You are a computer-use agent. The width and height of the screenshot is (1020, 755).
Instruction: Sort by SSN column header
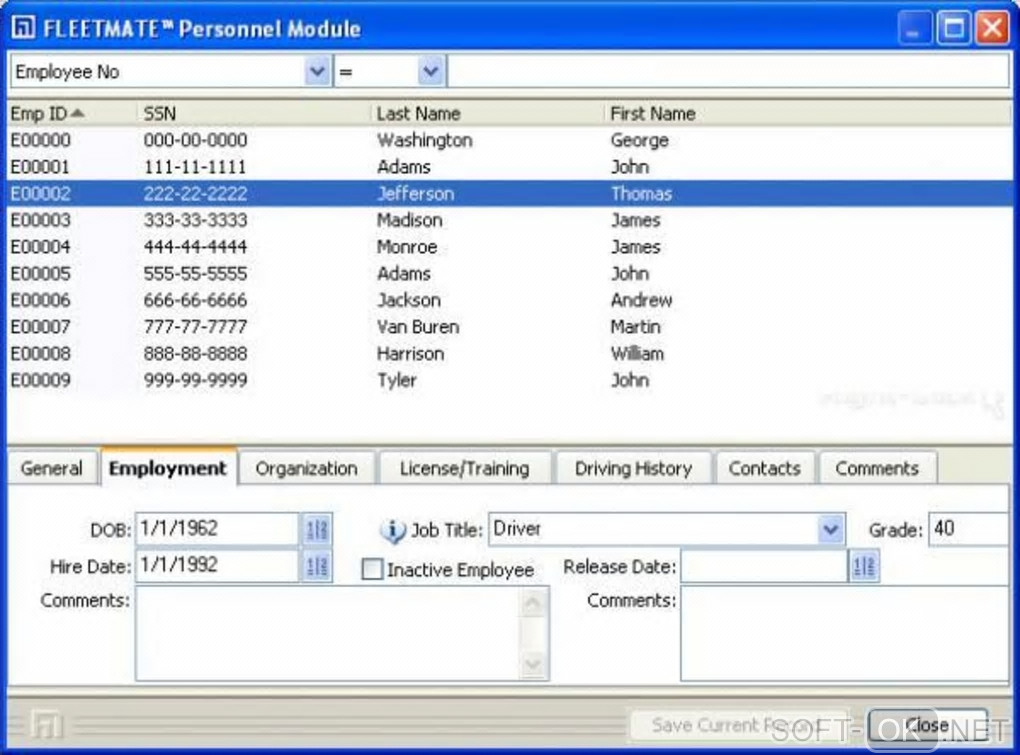tap(254, 113)
